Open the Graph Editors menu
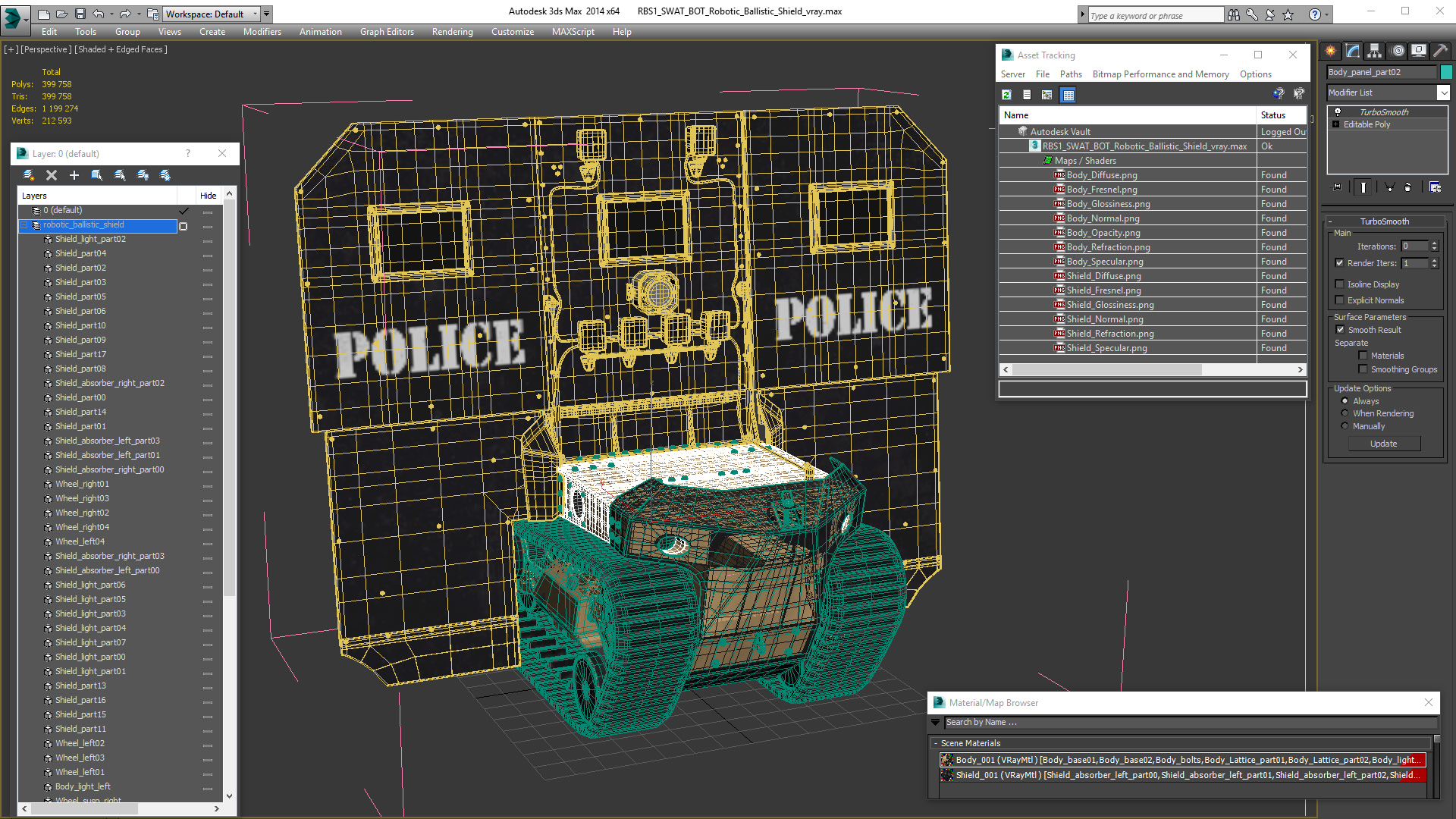 (387, 32)
